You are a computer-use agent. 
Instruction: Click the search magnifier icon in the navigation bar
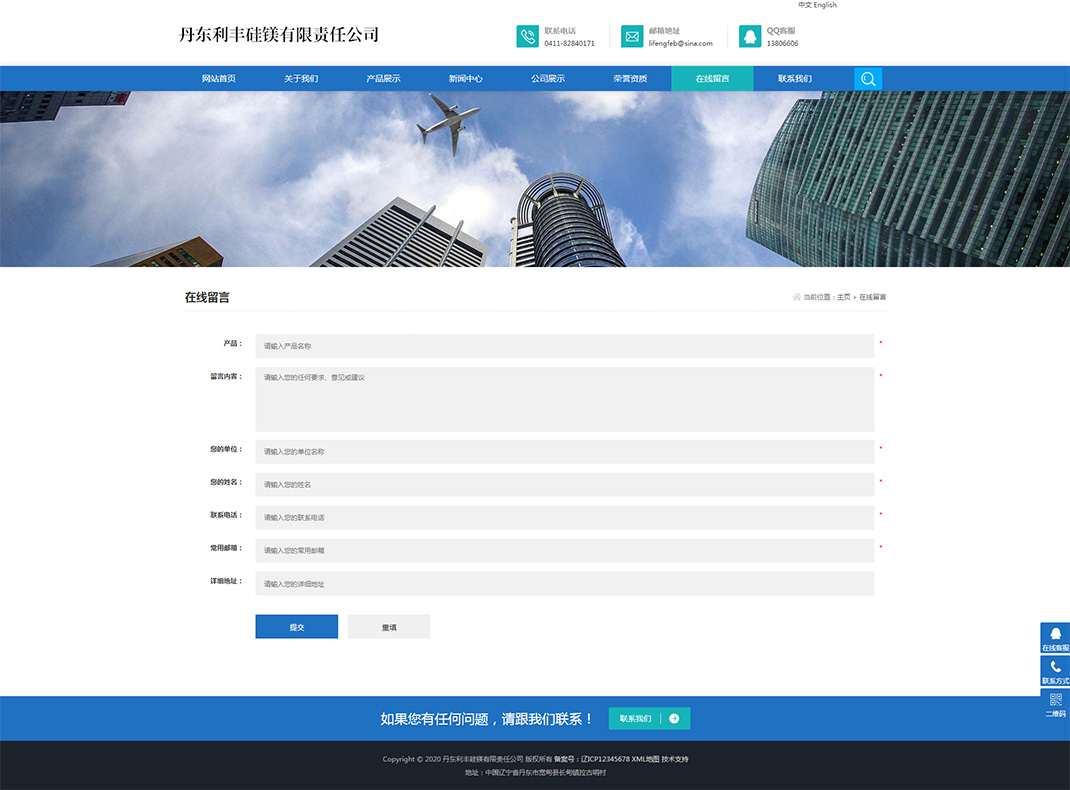(867, 78)
